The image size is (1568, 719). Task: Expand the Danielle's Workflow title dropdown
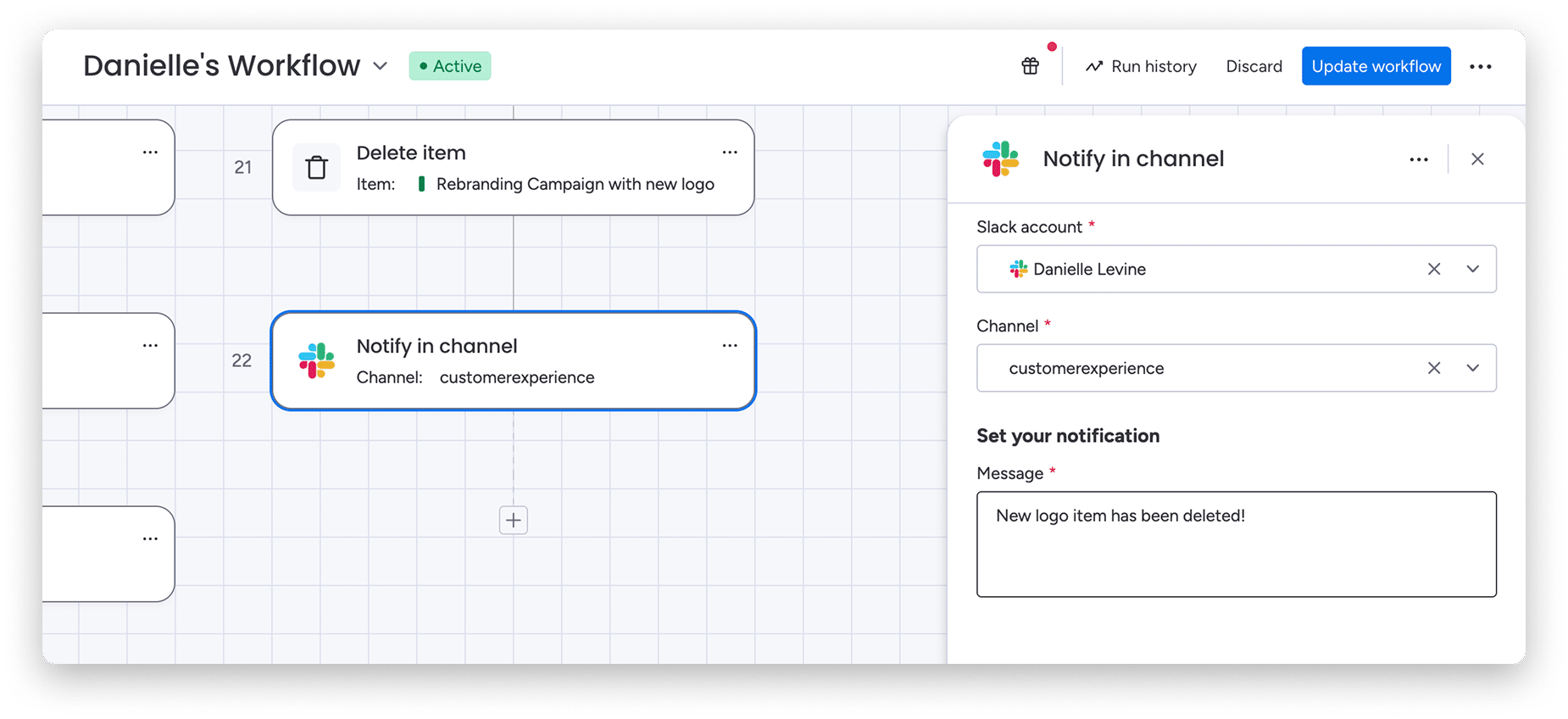pyautogui.click(x=381, y=66)
